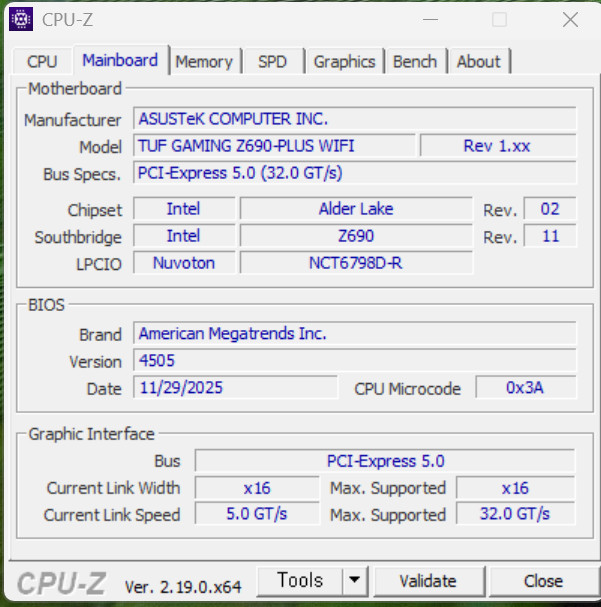Image resolution: width=601 pixels, height=607 pixels.
Task: Click the CPU-Z window title text
Action: (67, 19)
